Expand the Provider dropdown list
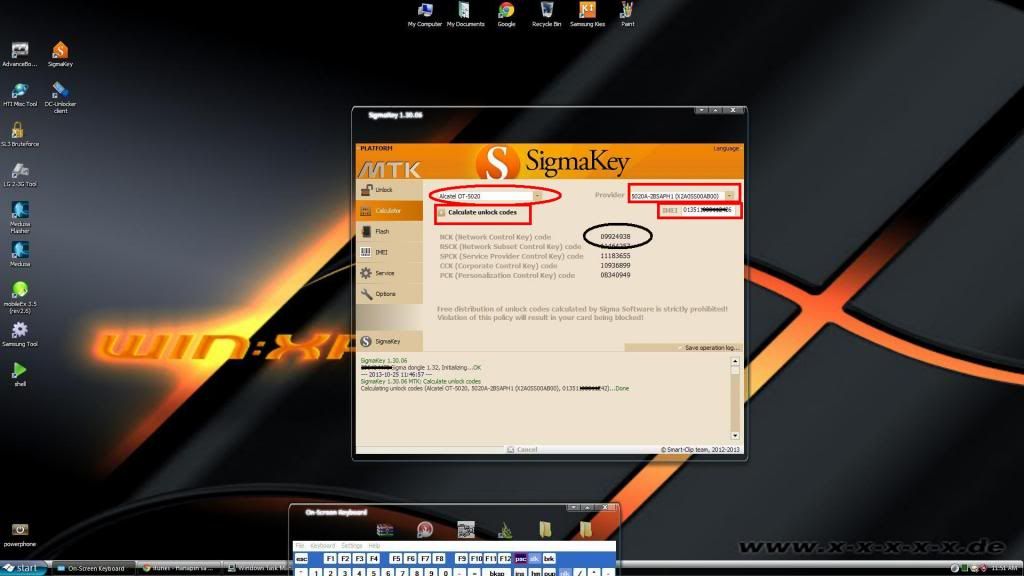This screenshot has height=576, width=1024. [x=730, y=195]
